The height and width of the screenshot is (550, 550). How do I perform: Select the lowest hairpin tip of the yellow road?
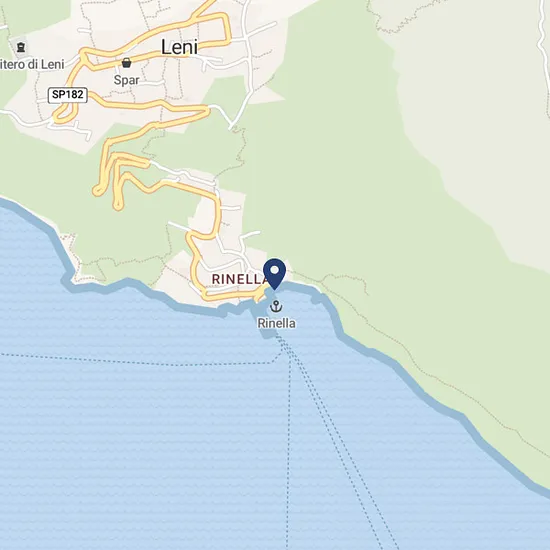118,205
